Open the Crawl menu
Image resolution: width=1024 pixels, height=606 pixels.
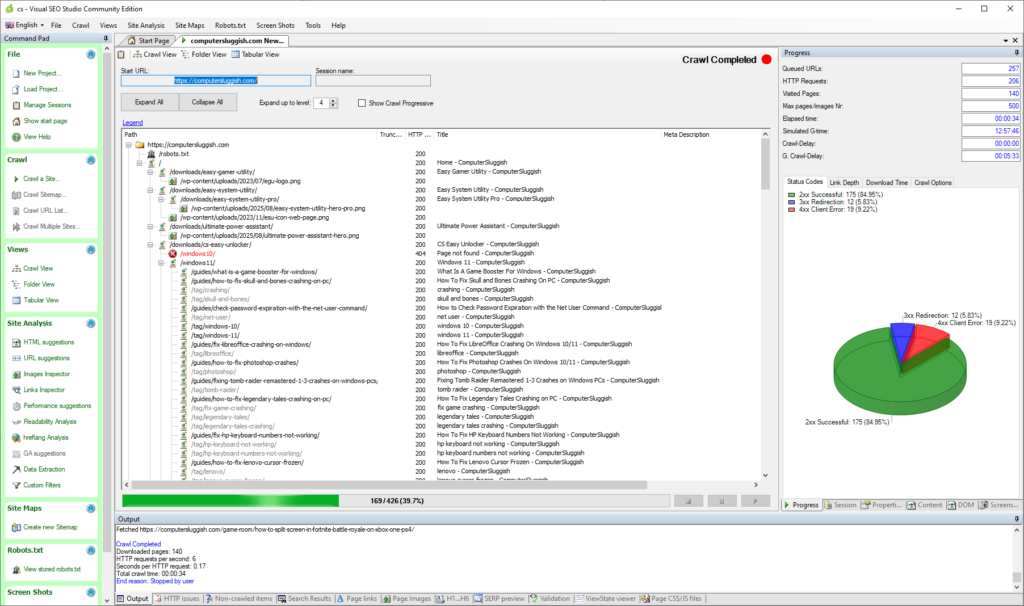(80, 25)
